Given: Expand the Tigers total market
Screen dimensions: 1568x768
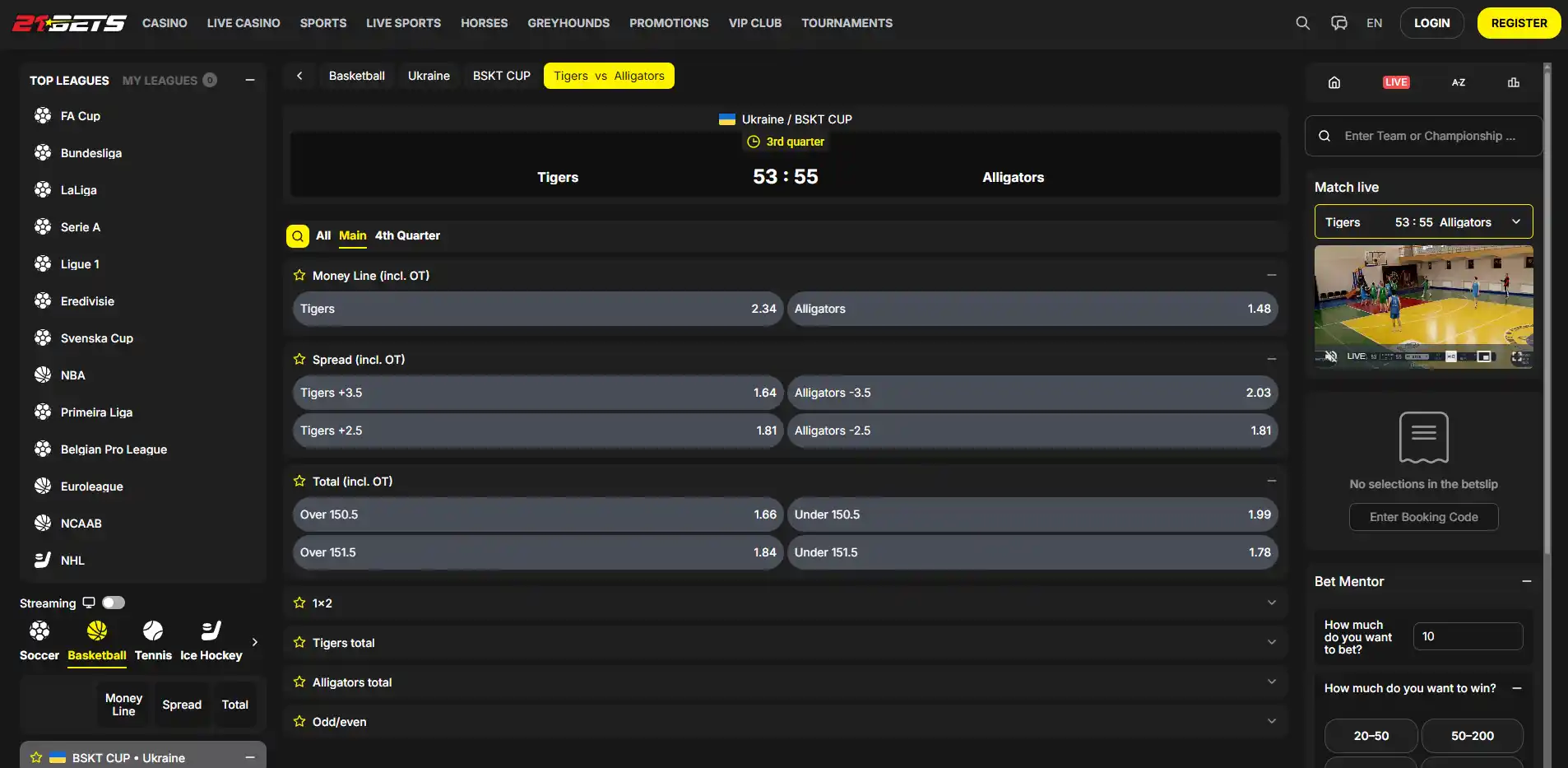Looking at the screenshot, I should [x=785, y=643].
